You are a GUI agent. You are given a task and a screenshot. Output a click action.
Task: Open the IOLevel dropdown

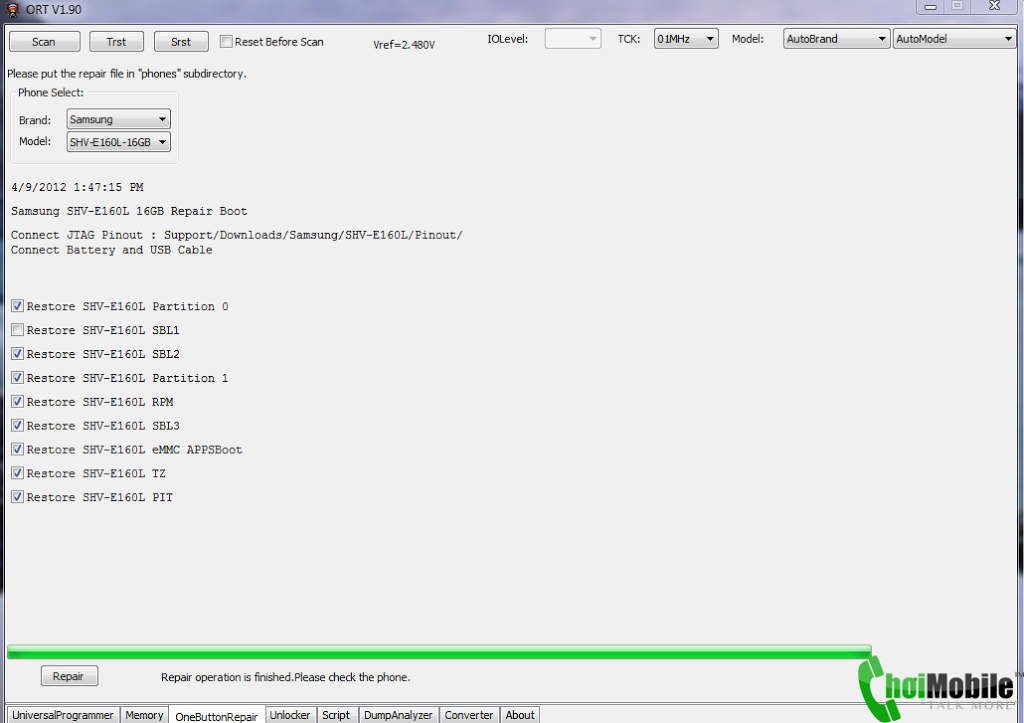point(573,39)
